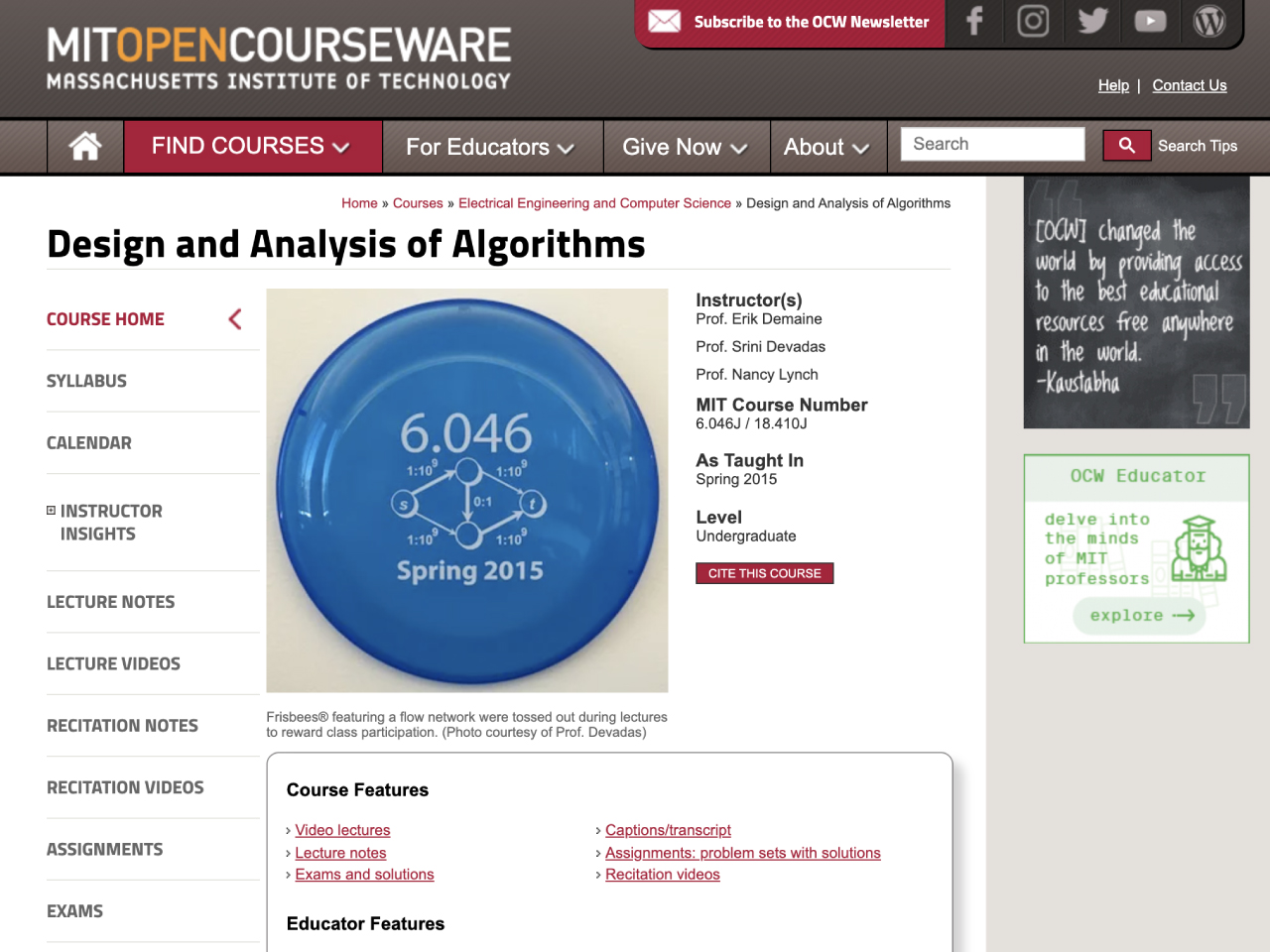Image resolution: width=1270 pixels, height=952 pixels.
Task: Click inside the Search text field
Action: [x=992, y=144]
